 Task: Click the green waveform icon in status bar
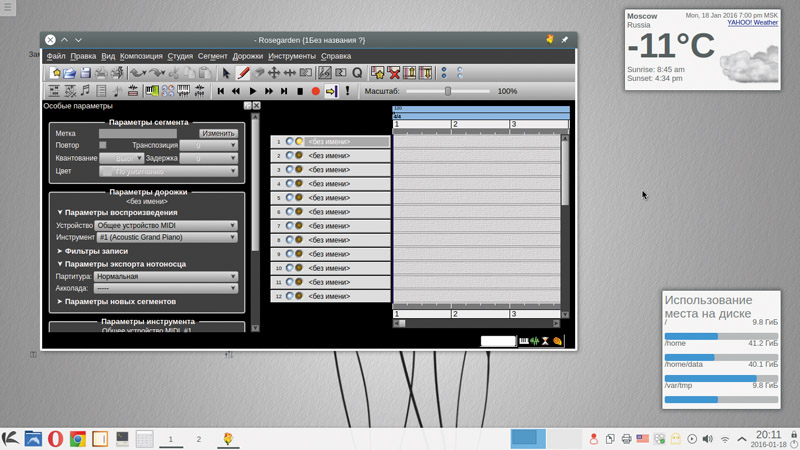tap(534, 341)
